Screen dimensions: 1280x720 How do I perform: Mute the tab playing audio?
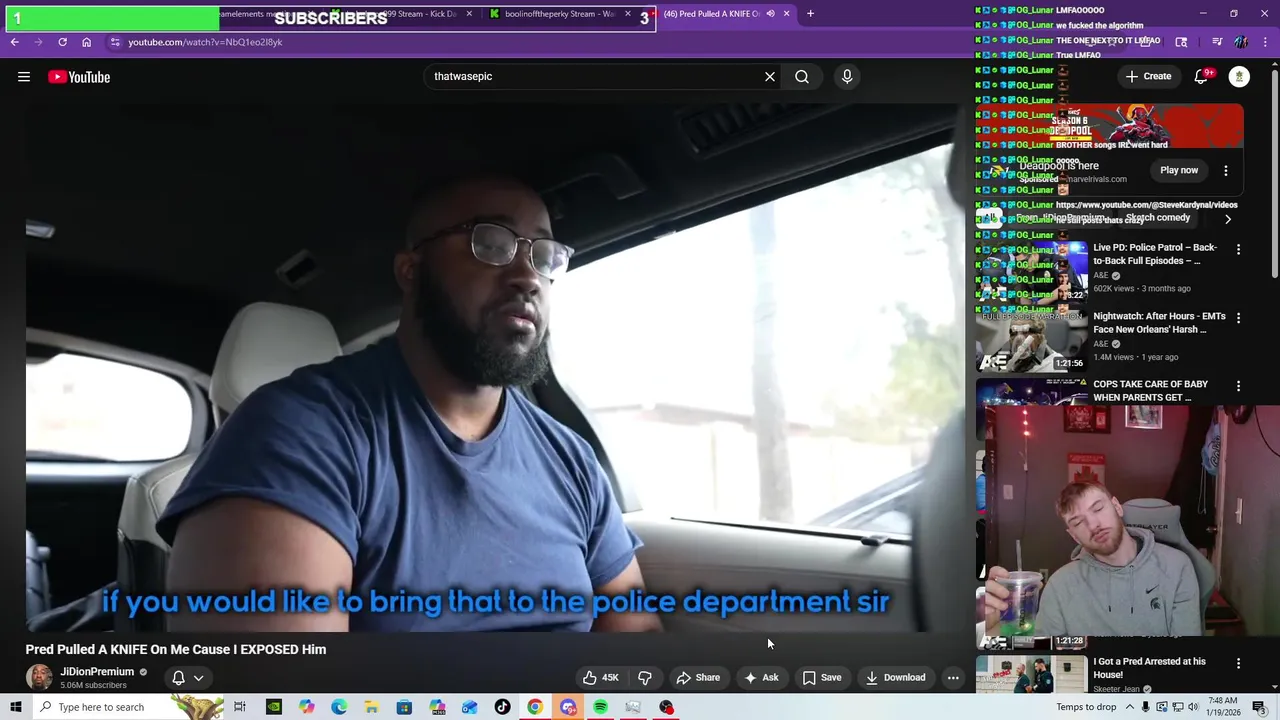[x=770, y=14]
